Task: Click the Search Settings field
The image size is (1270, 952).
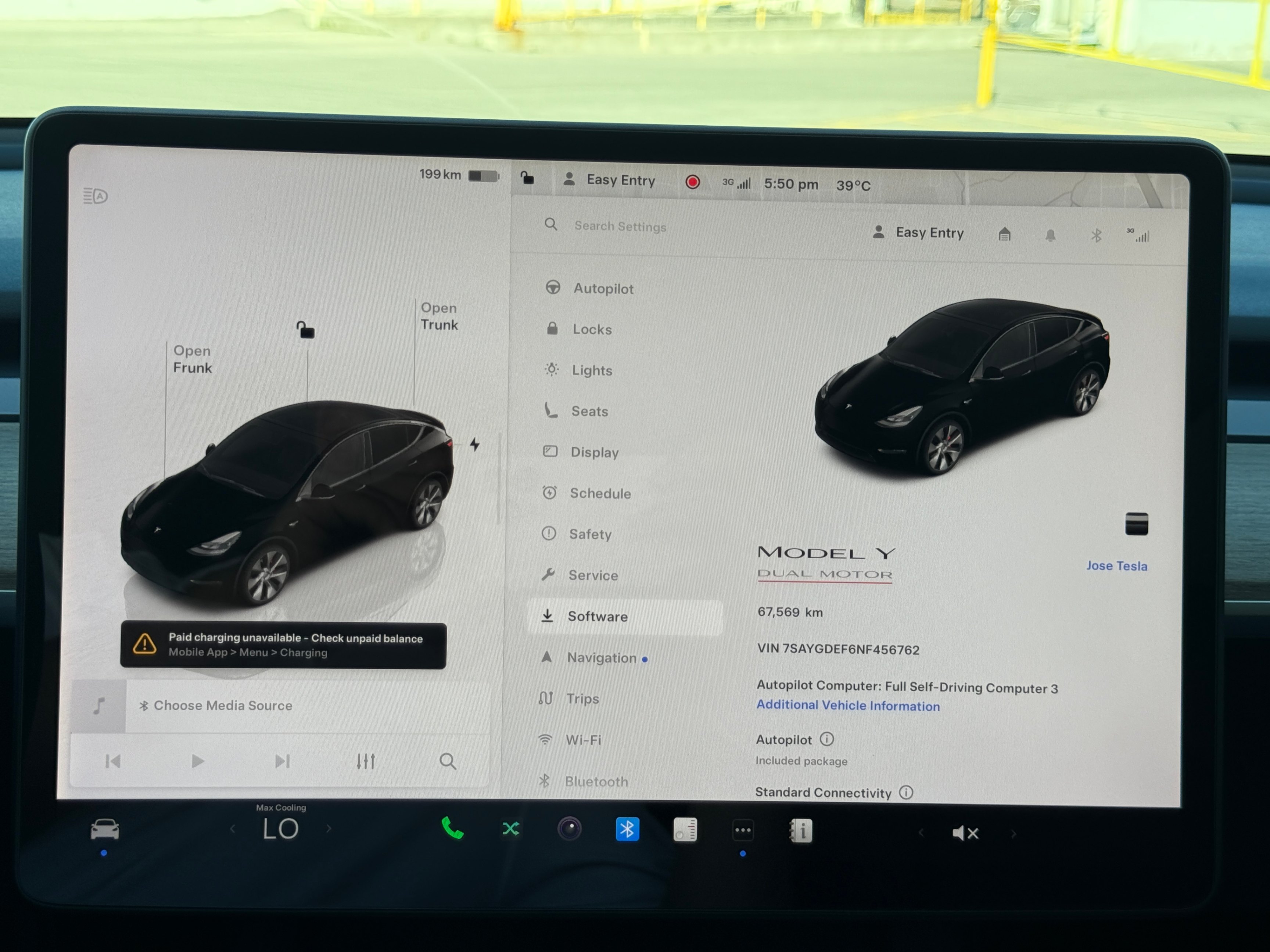Action: pos(620,226)
